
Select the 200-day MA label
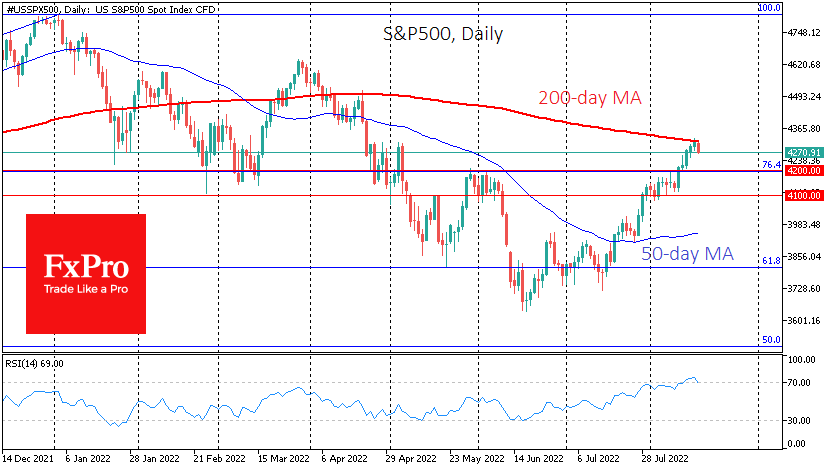coord(589,98)
